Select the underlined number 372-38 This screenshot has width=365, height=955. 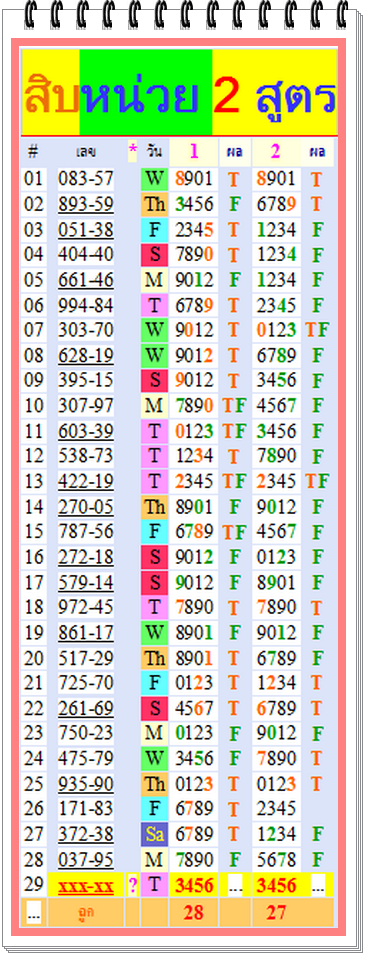point(86,834)
